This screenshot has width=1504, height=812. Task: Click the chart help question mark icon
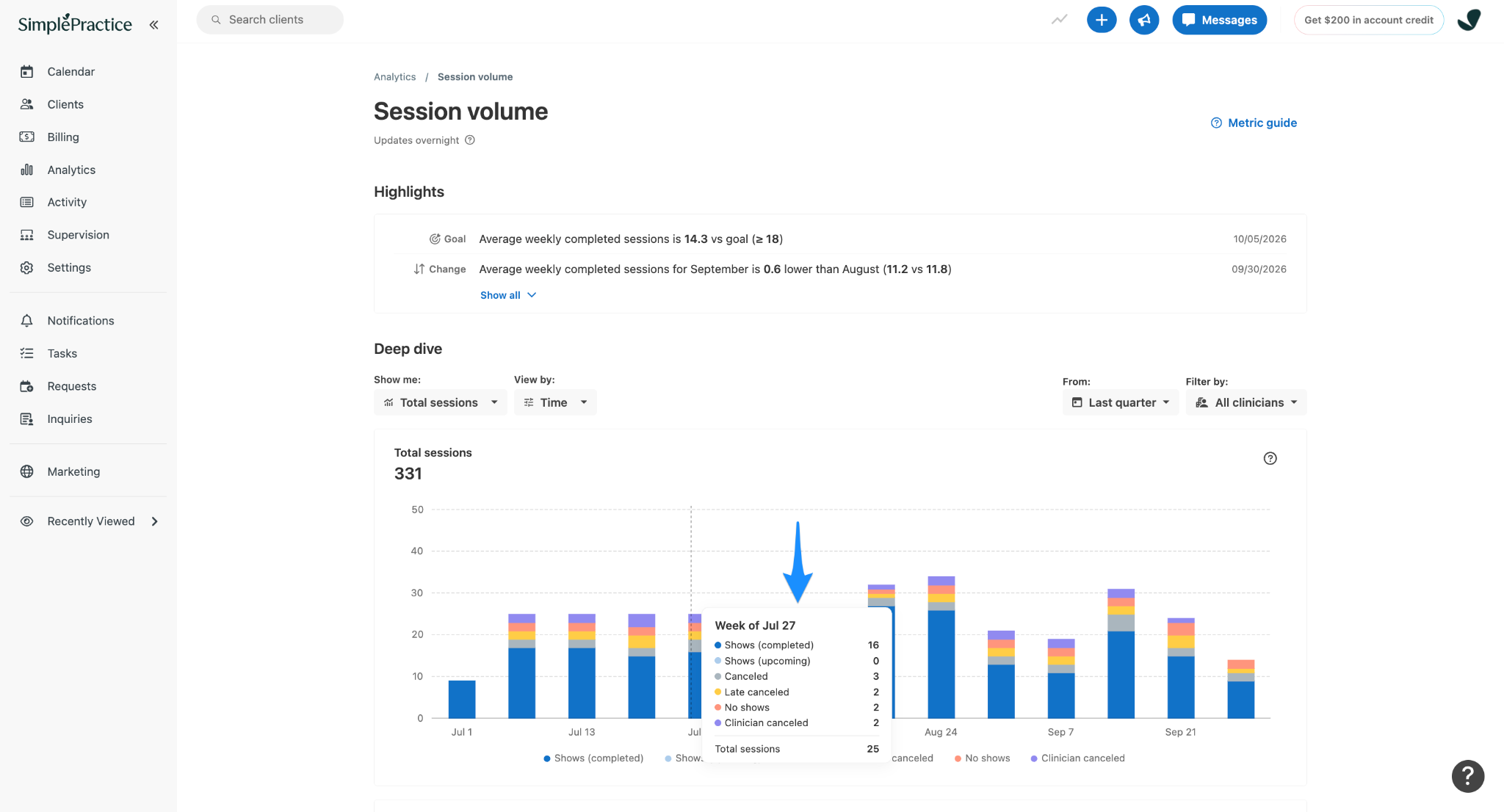coord(1270,458)
